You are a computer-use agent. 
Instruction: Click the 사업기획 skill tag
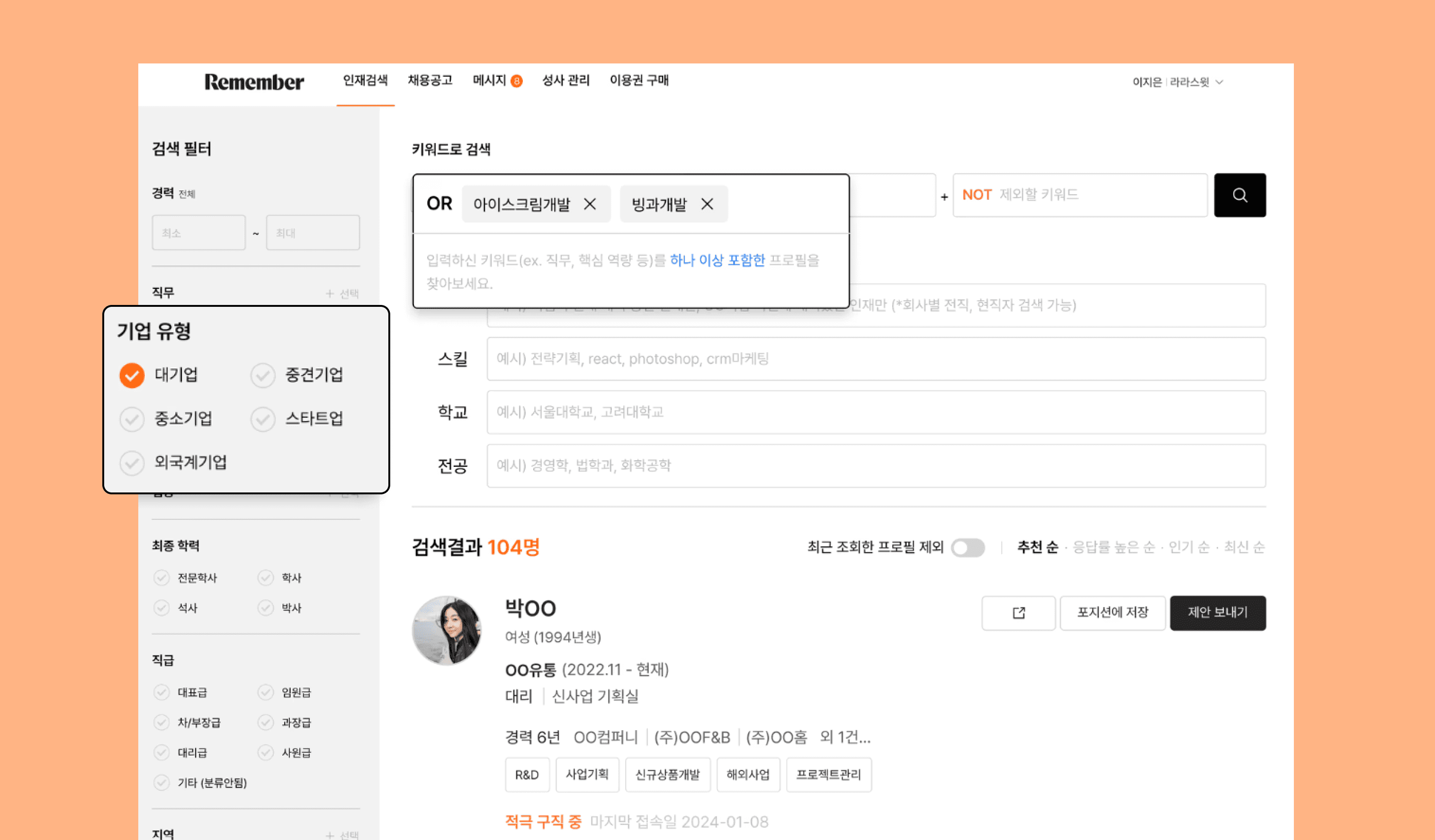[x=587, y=775]
